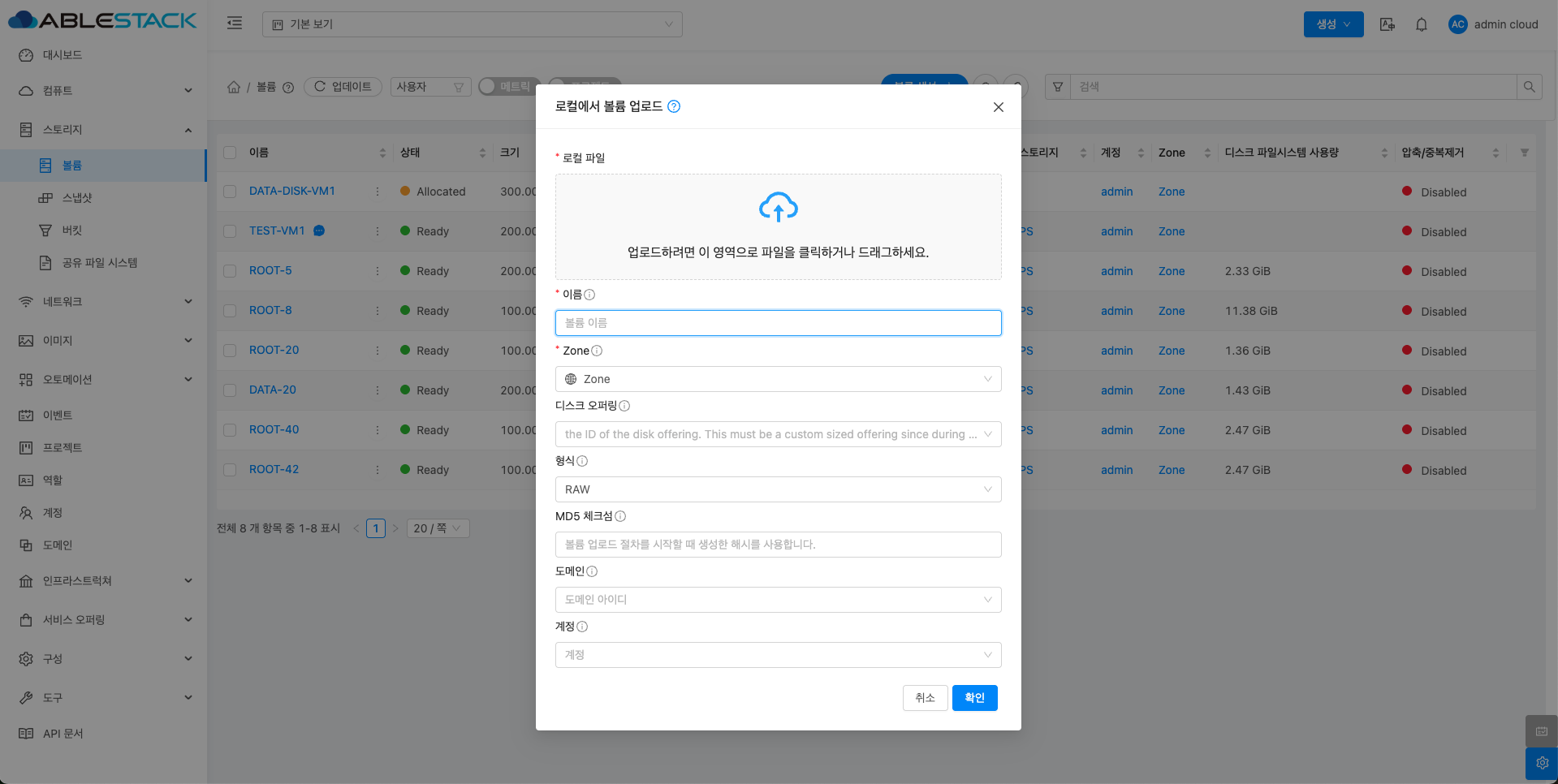Open 대시보드 in sidebar
This screenshot has width=1558, height=784.
coord(62,55)
